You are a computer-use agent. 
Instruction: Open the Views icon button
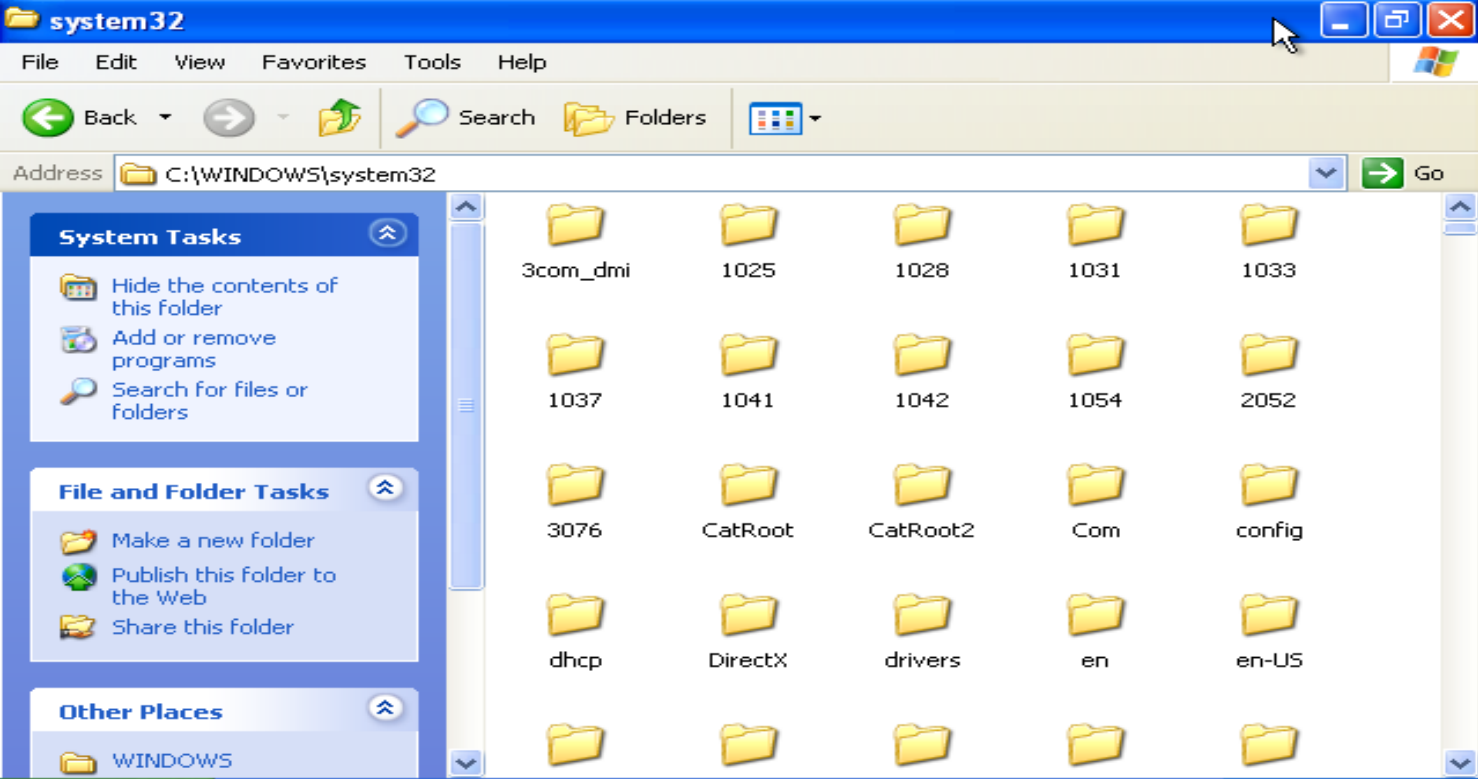tap(775, 119)
